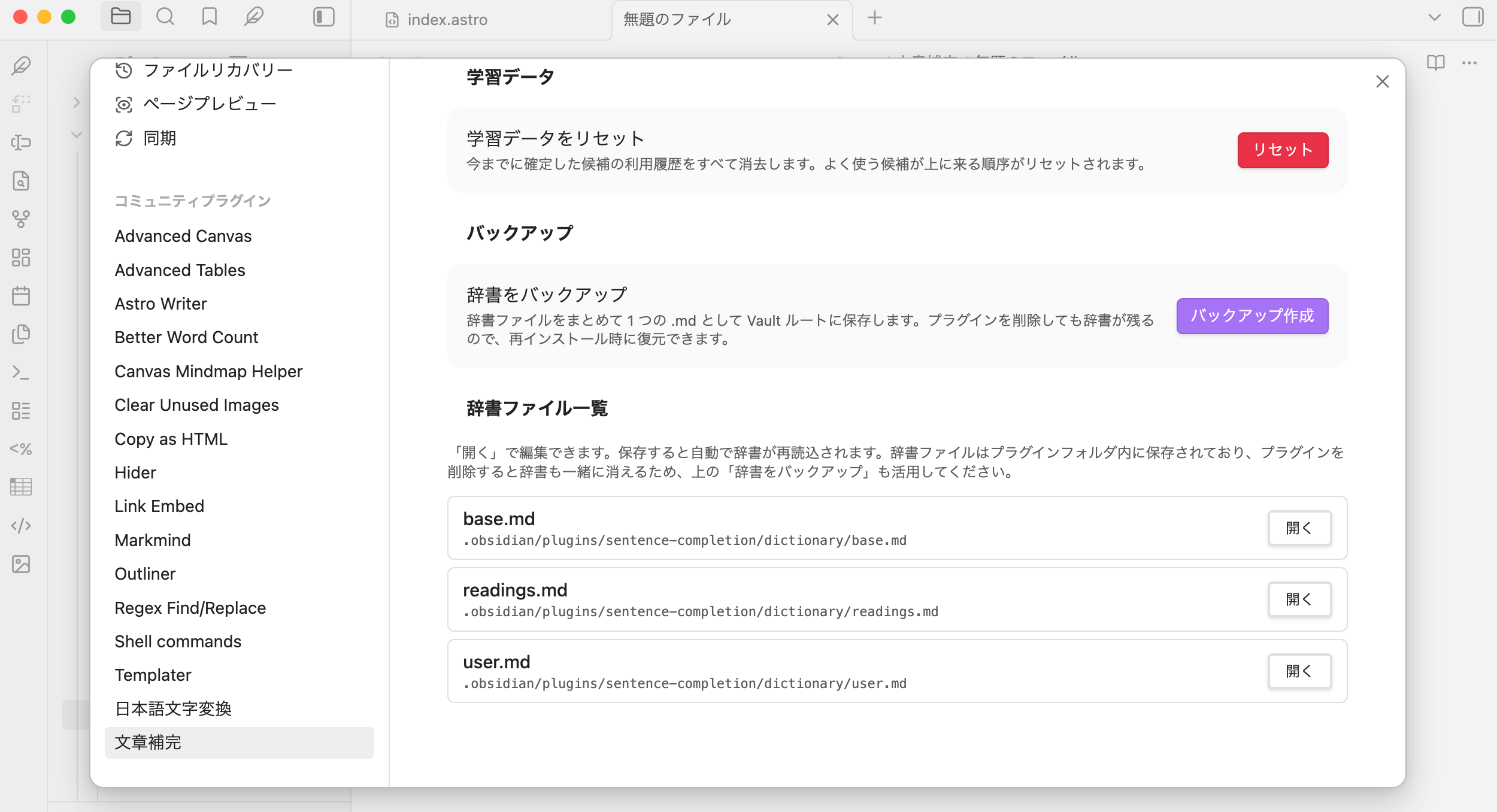This screenshot has width=1497, height=812.
Task: Open Templater plugin settings
Action: [240, 675]
